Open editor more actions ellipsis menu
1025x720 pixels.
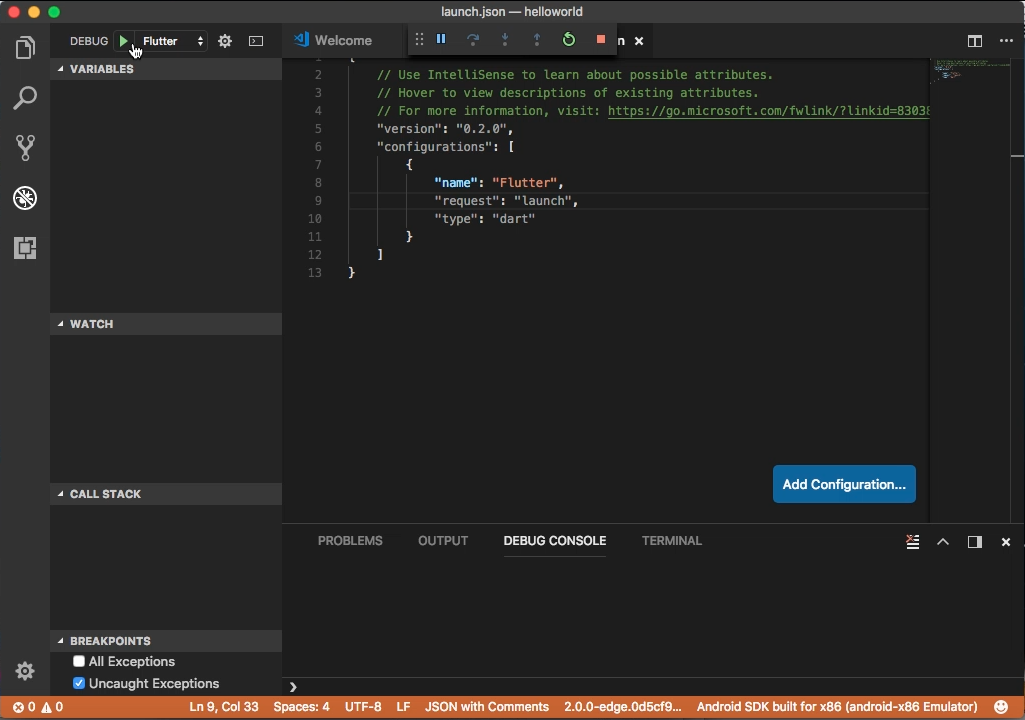[1006, 41]
